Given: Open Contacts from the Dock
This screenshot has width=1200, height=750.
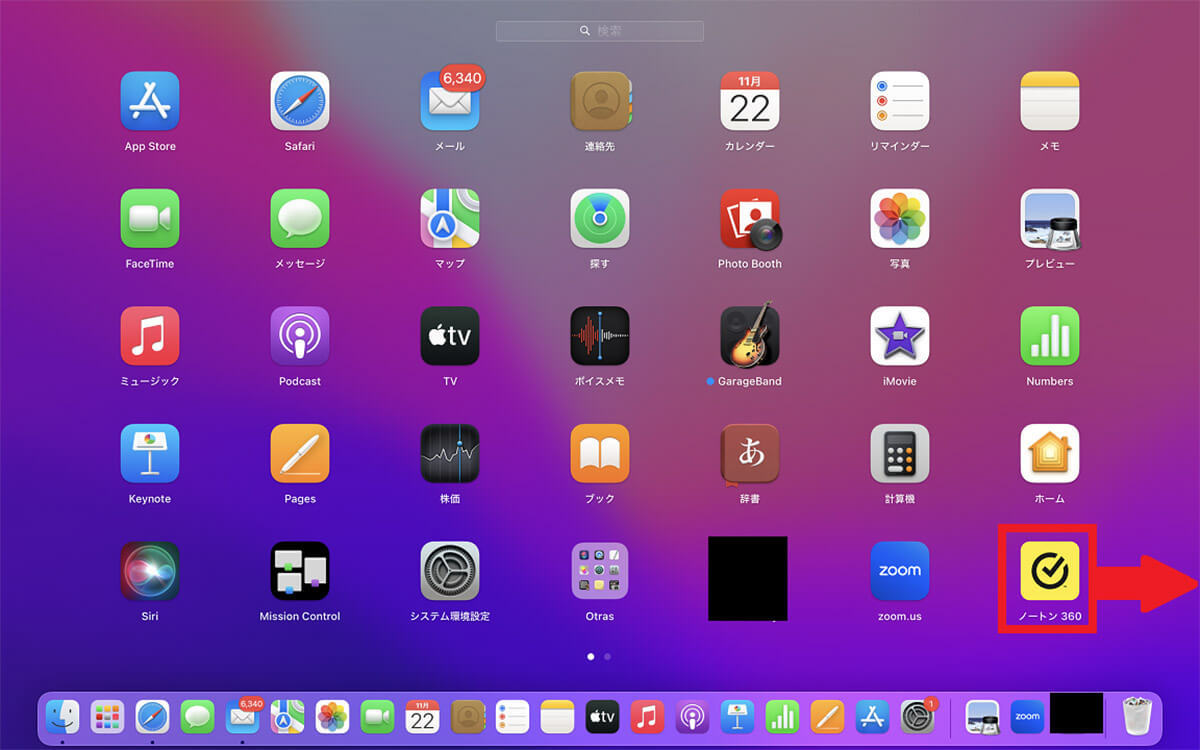Looking at the screenshot, I should point(467,716).
